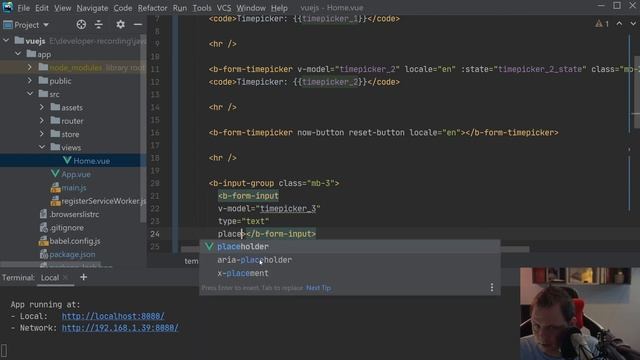
Task: Open the Project view dropdown
Action: 26,25
